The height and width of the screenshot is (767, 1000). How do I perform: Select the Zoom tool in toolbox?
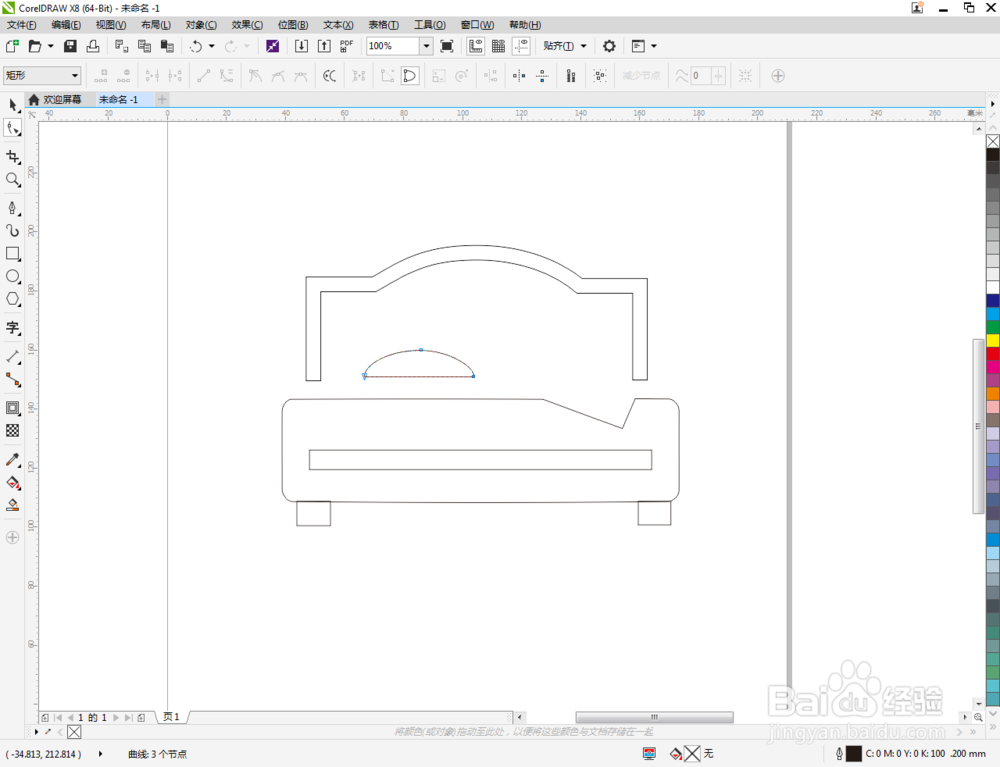13,180
